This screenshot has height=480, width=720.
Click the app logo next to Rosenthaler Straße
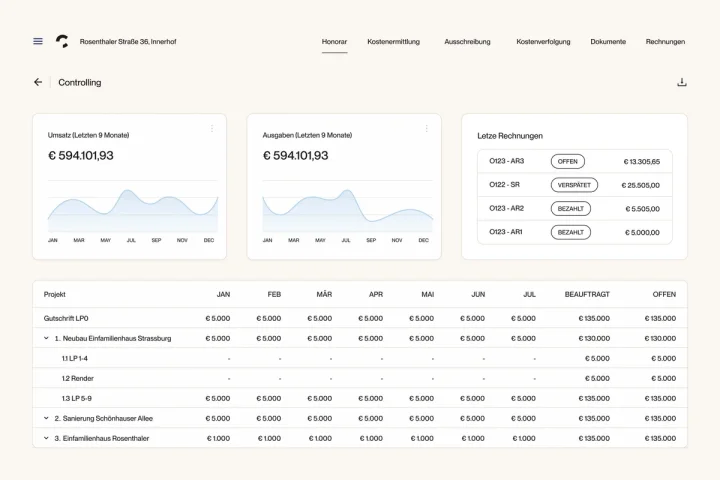click(62, 41)
